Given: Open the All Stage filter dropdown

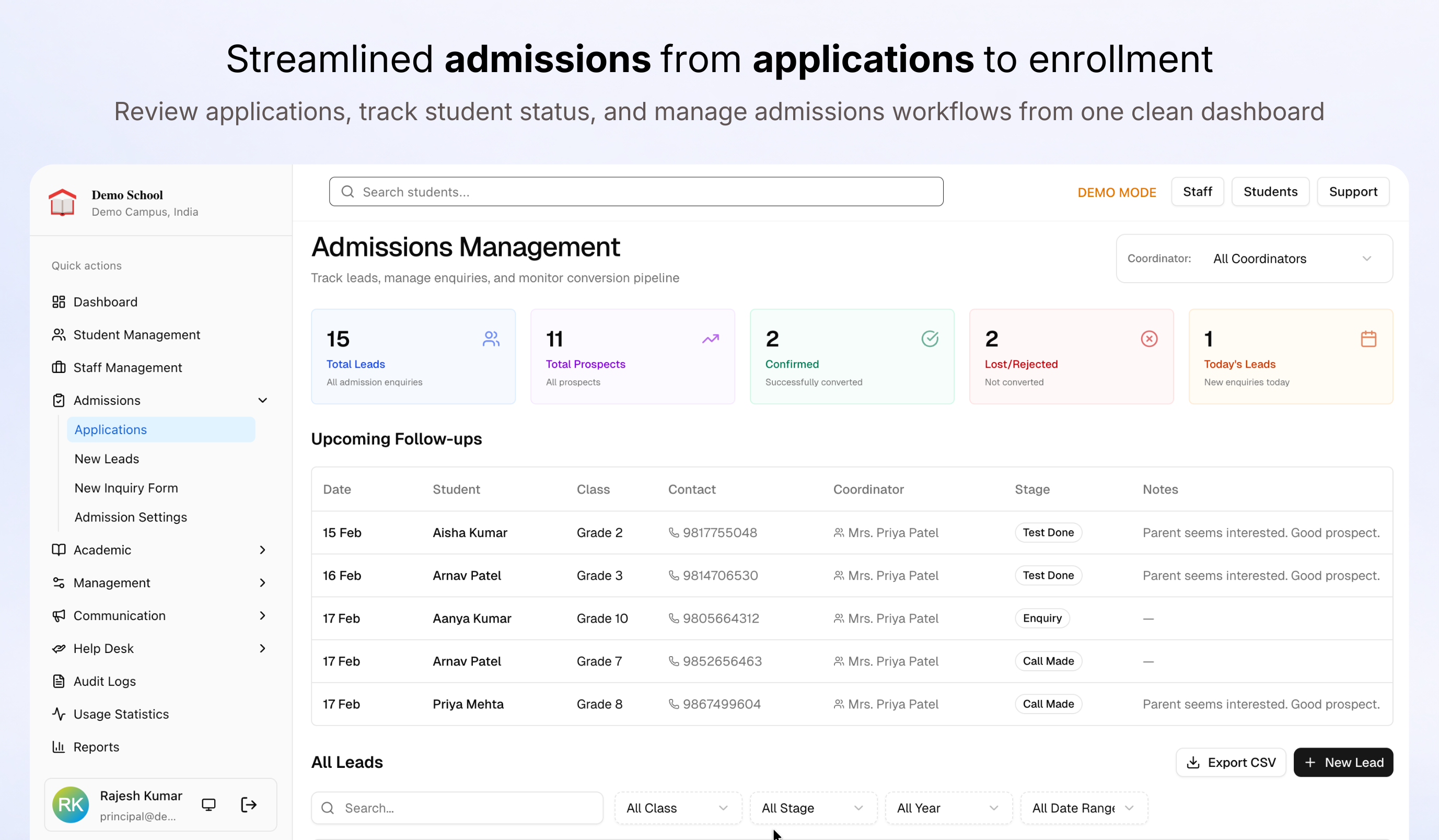Looking at the screenshot, I should [812, 808].
